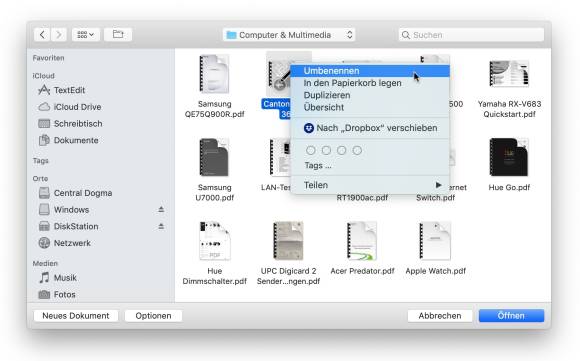Viewport: 580px width, 361px height.
Task: Choose In den Papierkorb legen
Action: (x=370, y=83)
